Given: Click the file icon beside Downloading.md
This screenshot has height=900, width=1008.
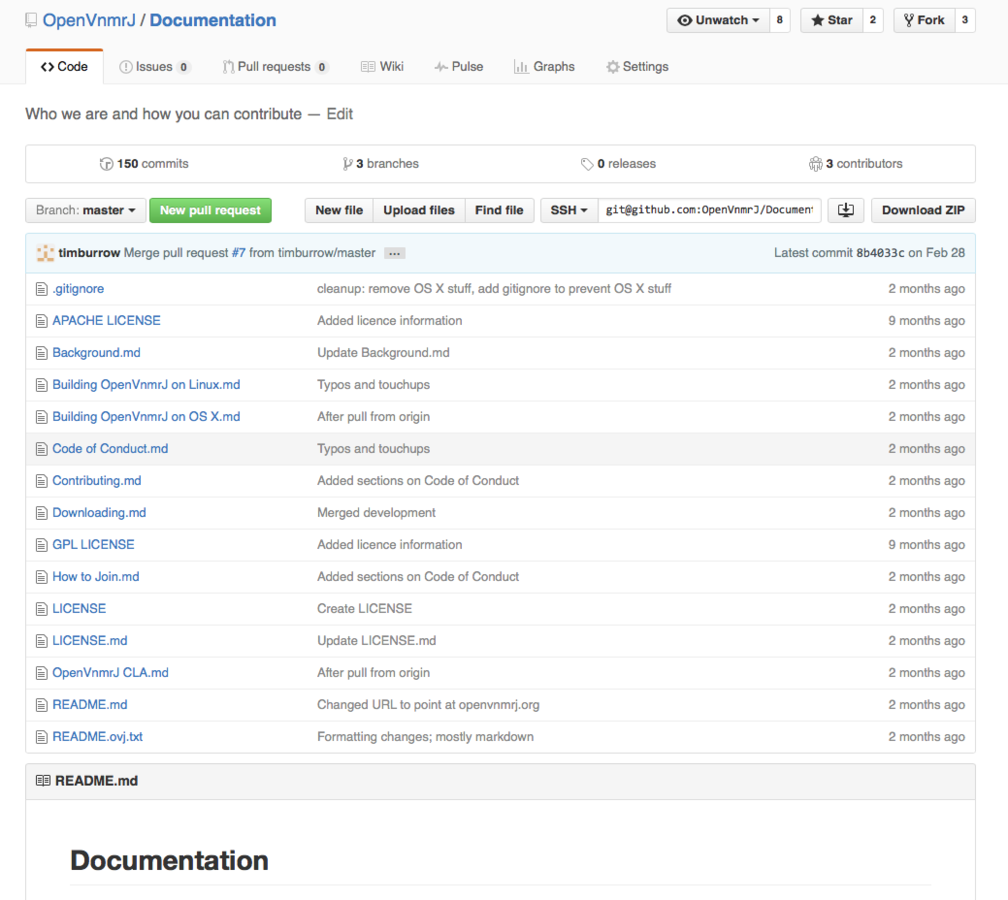Looking at the screenshot, I should pyautogui.click(x=42, y=513).
